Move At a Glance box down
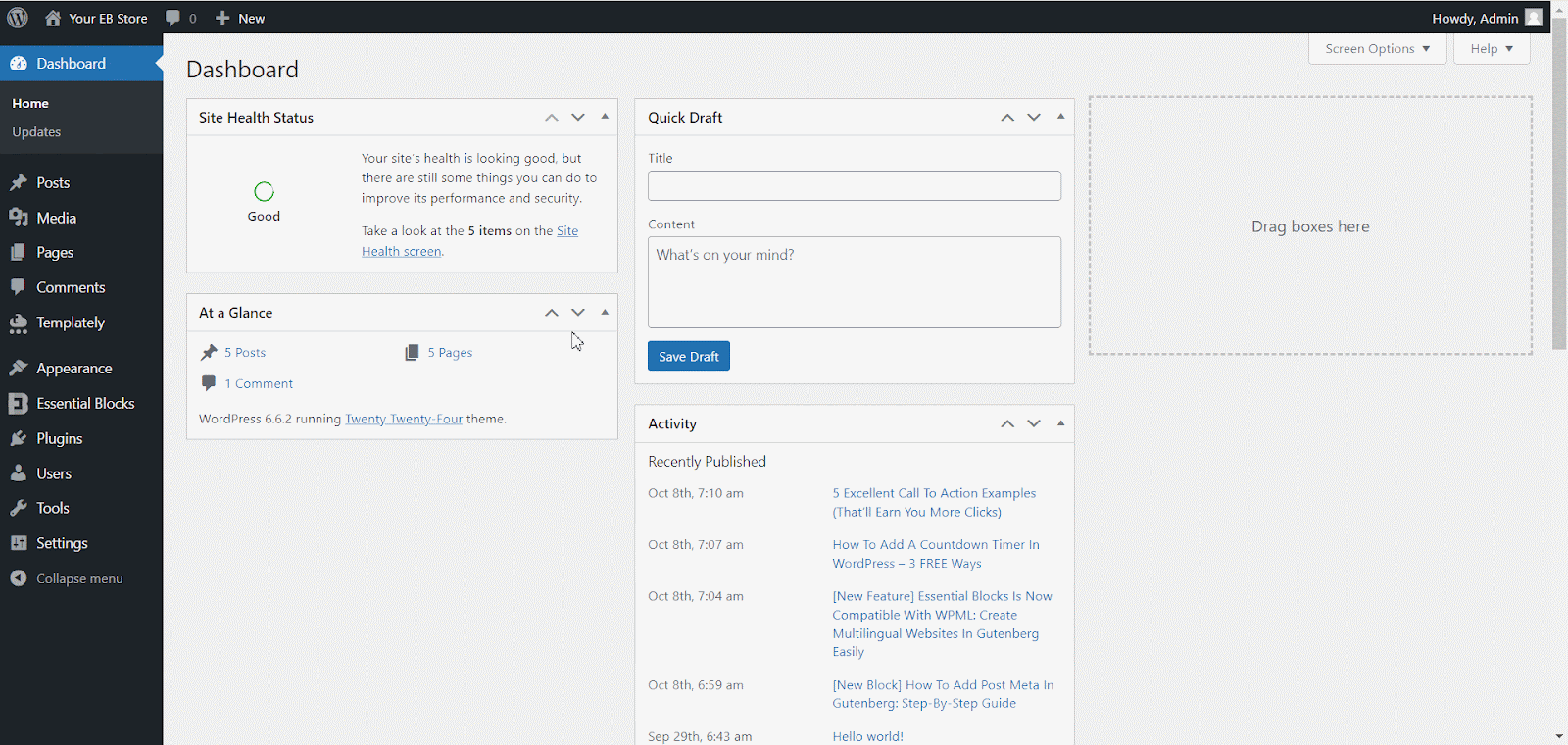 578,313
